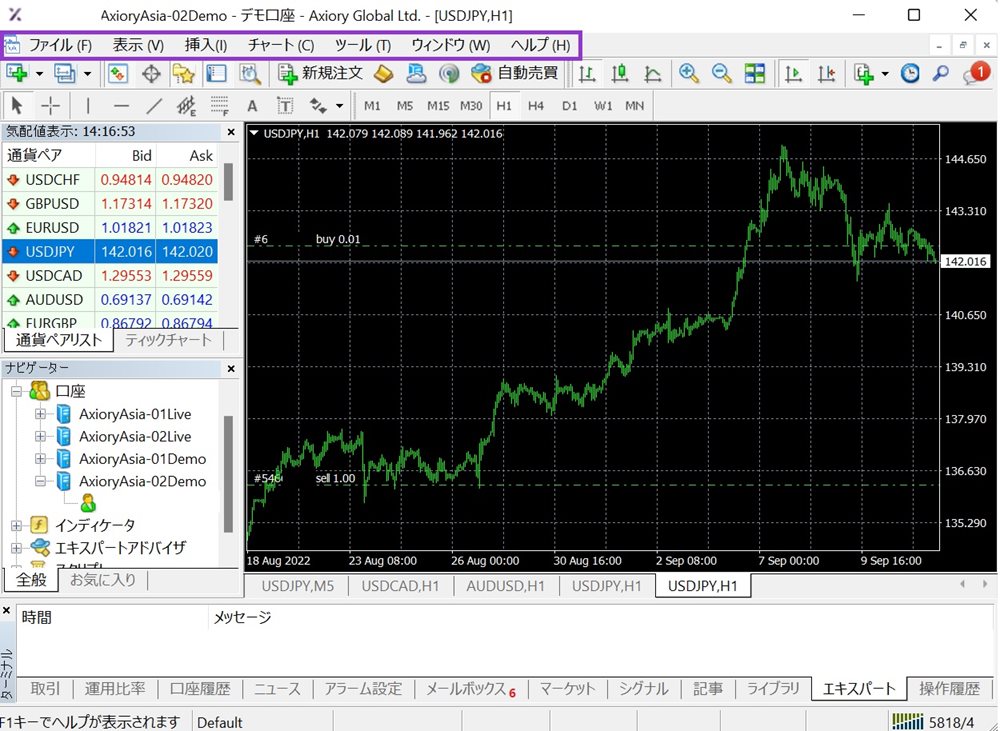
Task: Close the 気配値表示 market watch panel
Action: pos(231,132)
